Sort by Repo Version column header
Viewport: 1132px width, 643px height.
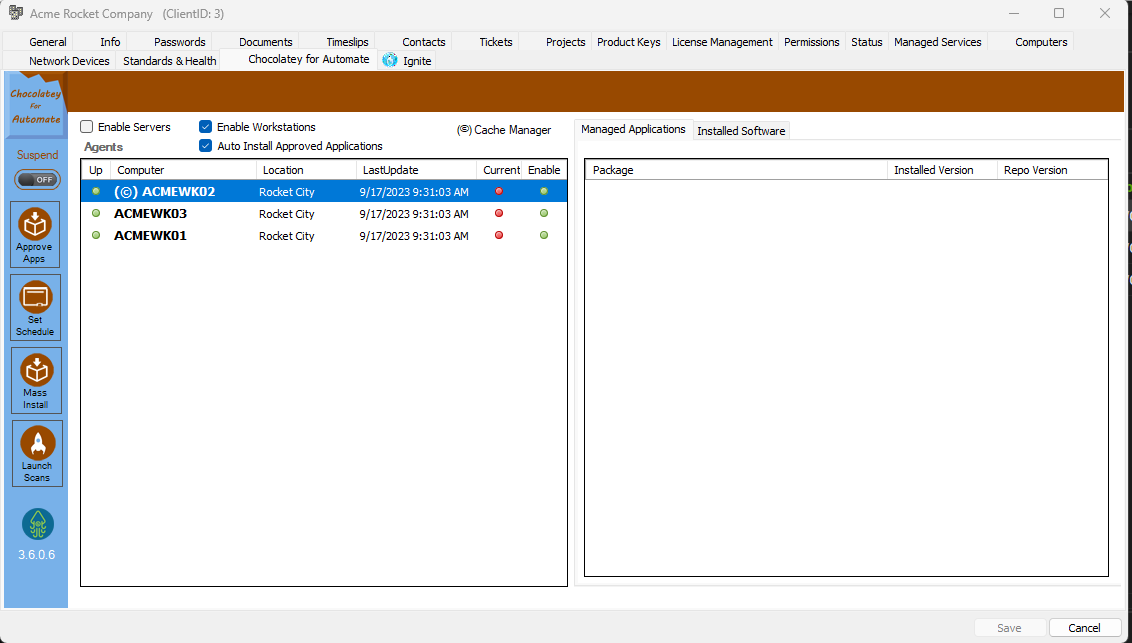(1052, 170)
